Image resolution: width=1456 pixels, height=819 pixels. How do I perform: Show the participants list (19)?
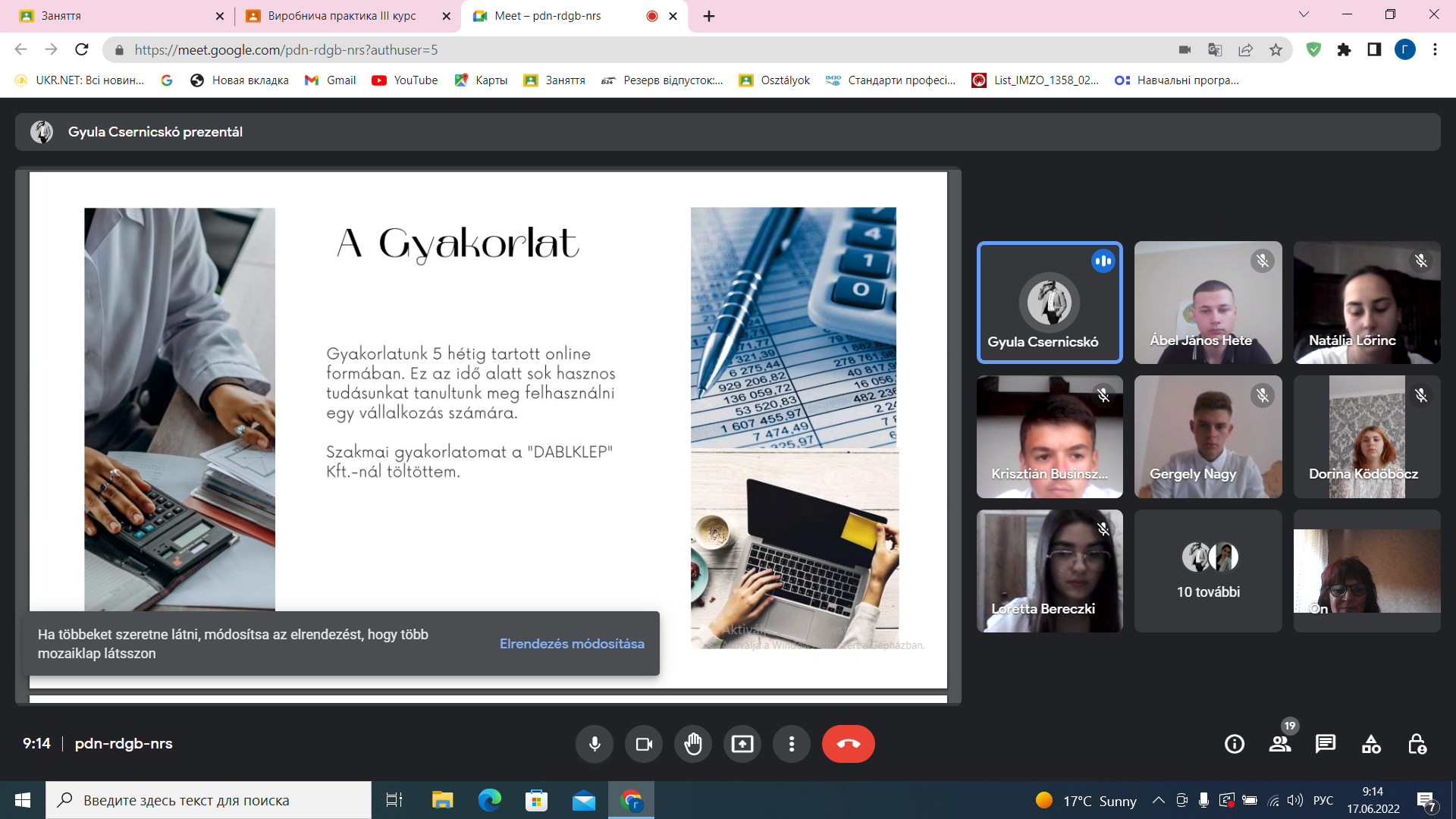pos(1280,744)
